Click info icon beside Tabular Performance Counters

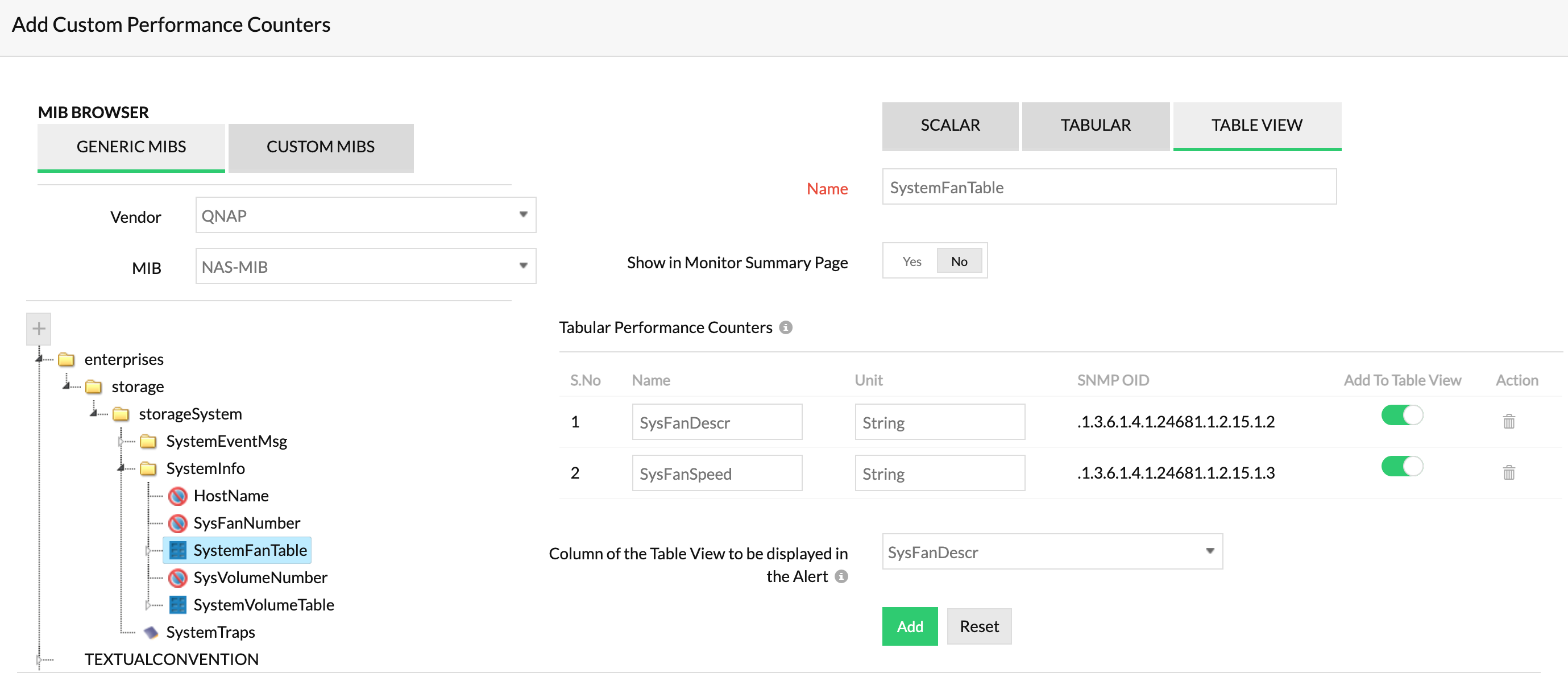click(x=786, y=327)
